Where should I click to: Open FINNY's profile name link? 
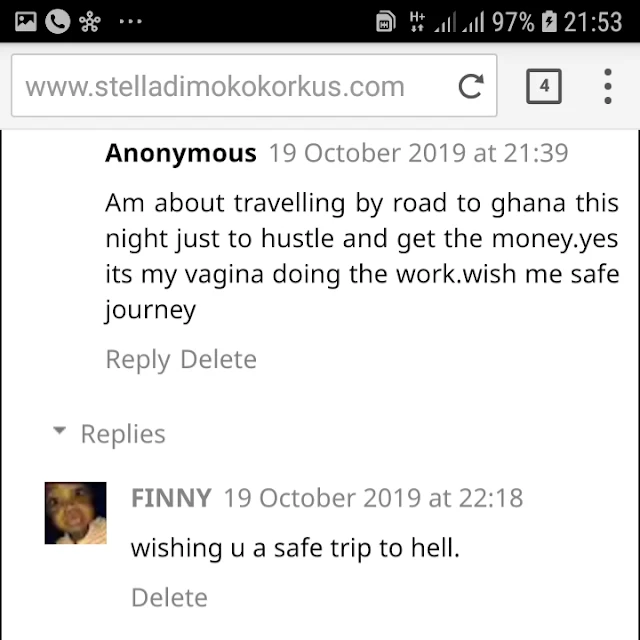coord(171,498)
